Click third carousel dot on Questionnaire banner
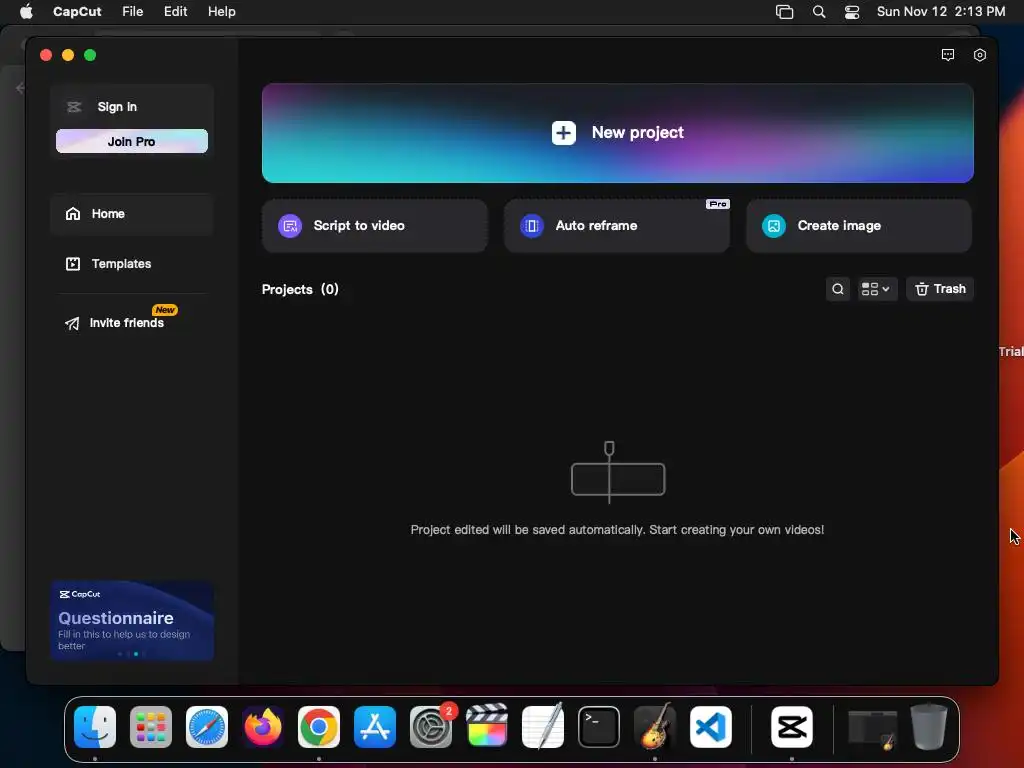 click(136, 654)
